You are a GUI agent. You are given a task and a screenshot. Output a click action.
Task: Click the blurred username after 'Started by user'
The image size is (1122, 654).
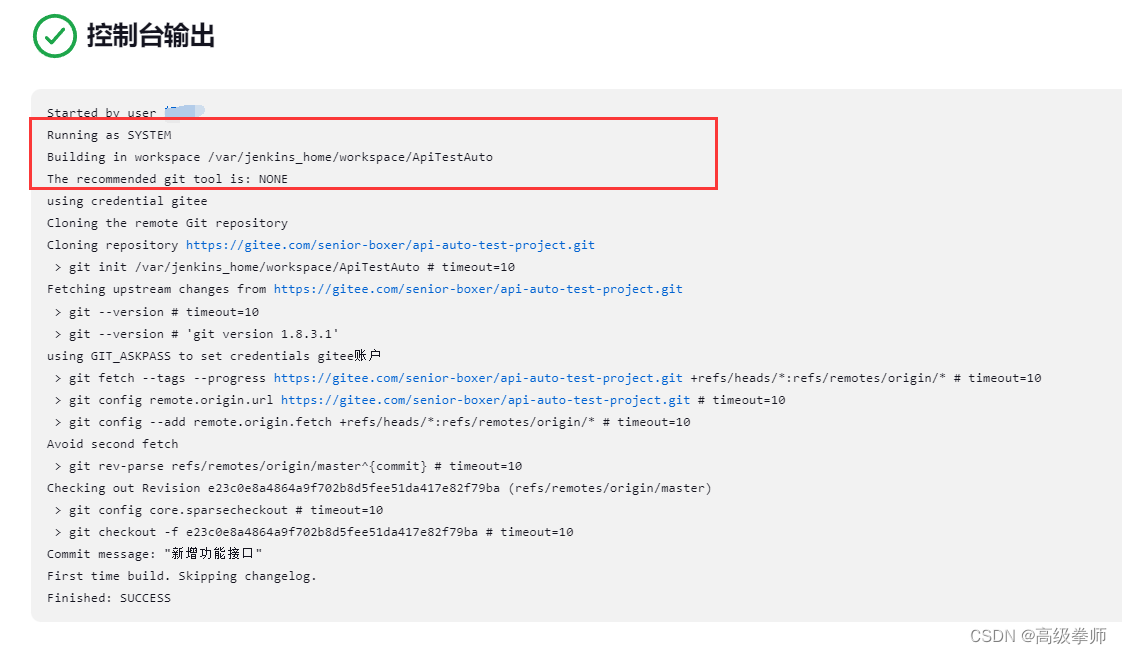pos(184,111)
